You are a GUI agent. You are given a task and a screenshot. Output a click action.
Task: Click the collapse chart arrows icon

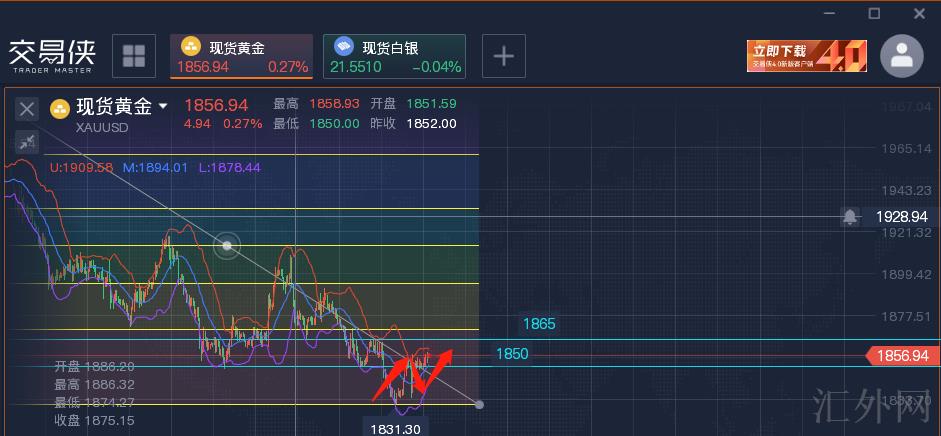click(26, 142)
